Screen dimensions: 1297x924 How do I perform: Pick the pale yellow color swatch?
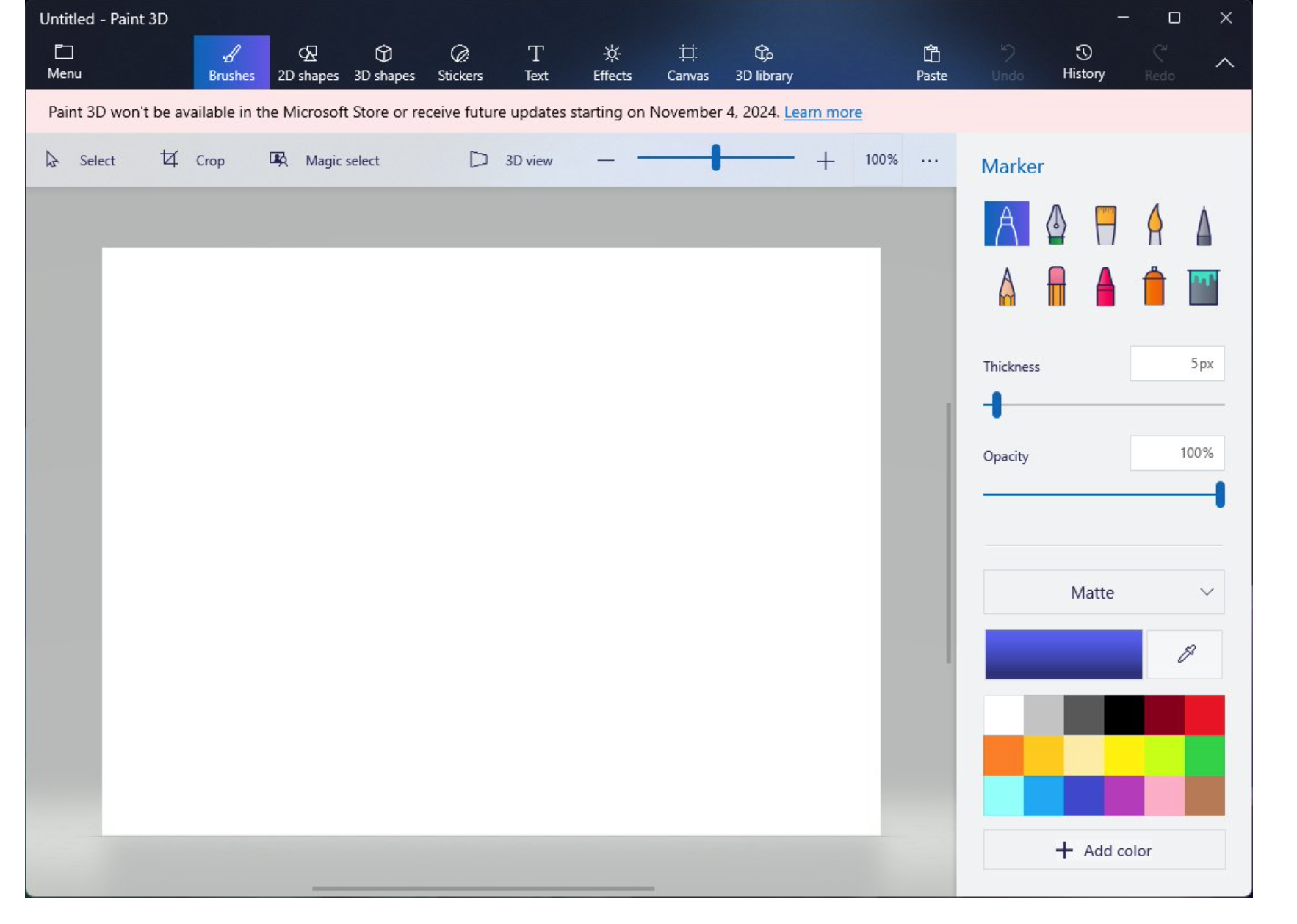tap(1084, 755)
